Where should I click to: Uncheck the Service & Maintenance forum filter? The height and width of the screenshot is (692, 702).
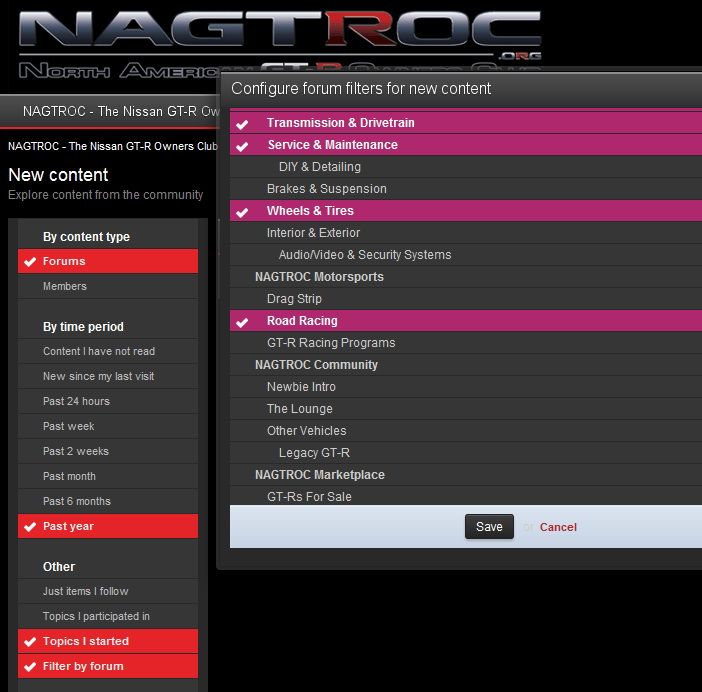(466, 145)
